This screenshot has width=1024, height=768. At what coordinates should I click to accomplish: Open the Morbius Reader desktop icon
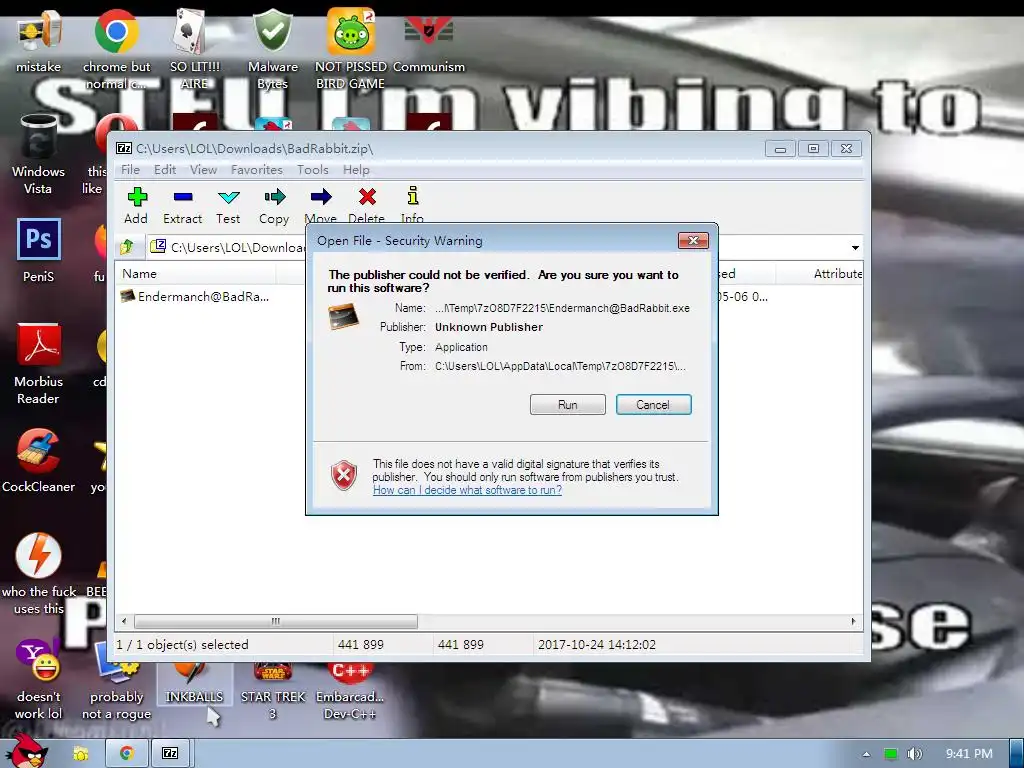point(39,364)
